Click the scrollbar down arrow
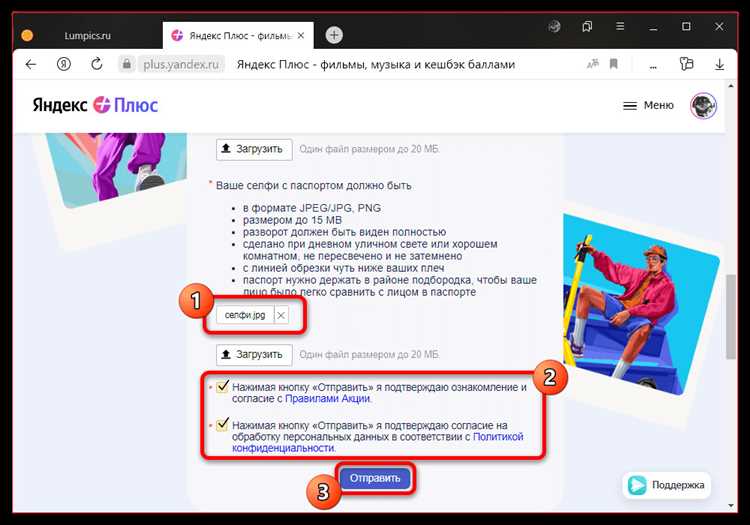This screenshot has width=750, height=525. point(730,505)
